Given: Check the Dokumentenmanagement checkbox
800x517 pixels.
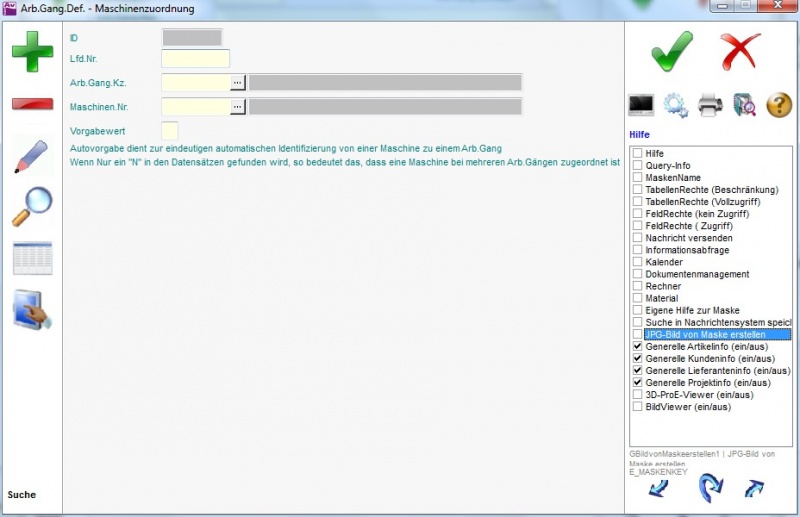Looking at the screenshot, I should coord(637,274).
